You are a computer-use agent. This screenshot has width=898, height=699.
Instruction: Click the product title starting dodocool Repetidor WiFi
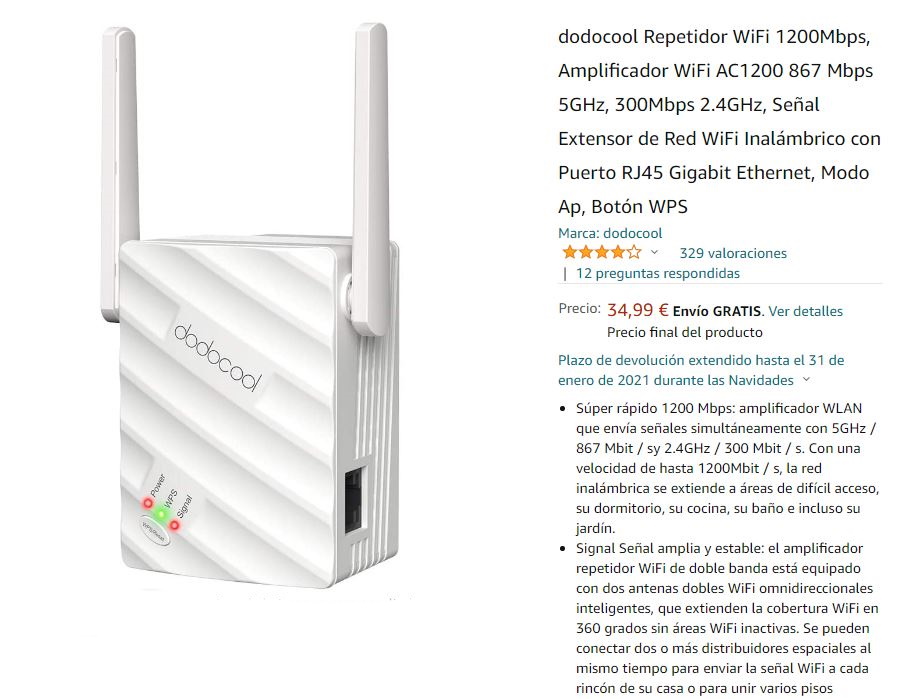point(719,121)
